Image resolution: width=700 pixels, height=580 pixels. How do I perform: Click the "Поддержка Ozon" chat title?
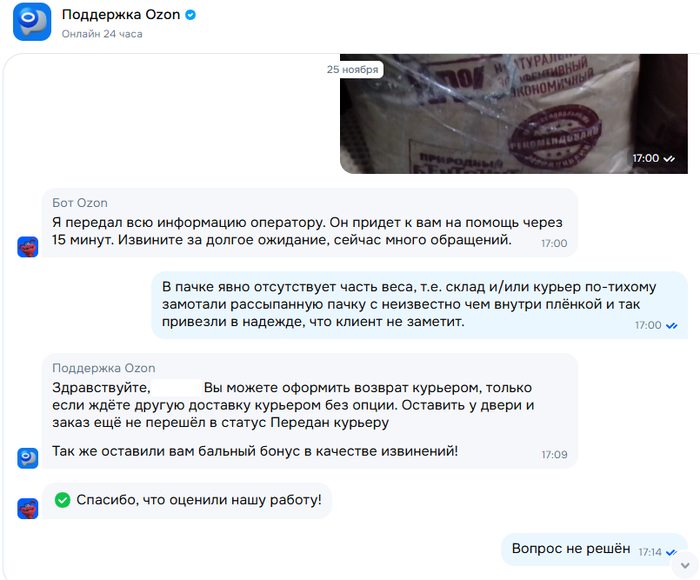pos(121,15)
